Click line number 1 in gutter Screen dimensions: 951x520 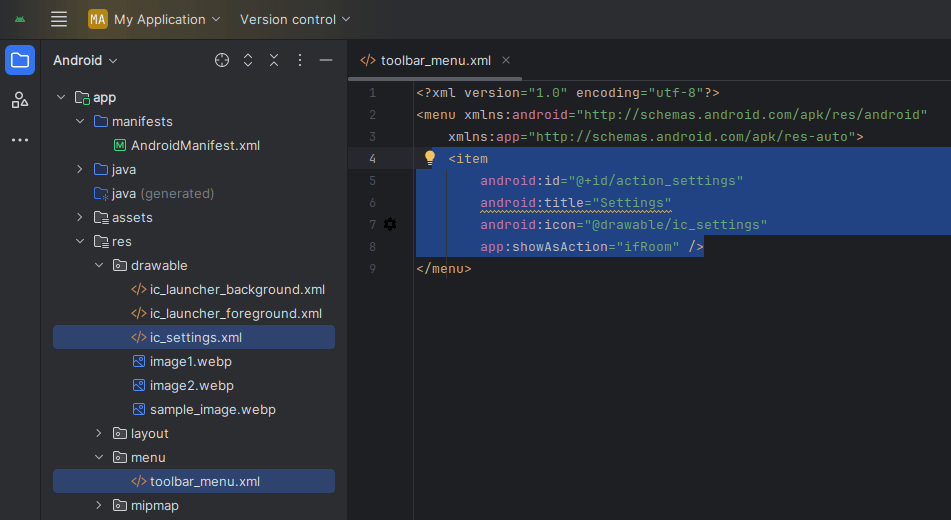pos(372,93)
